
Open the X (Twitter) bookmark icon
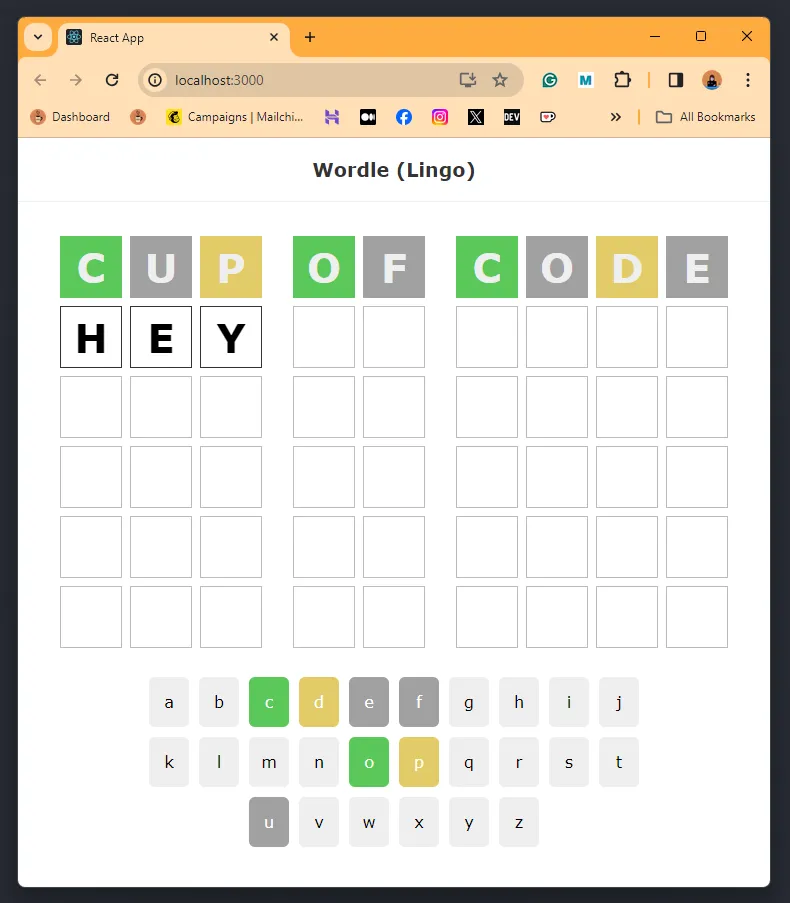pyautogui.click(x=476, y=117)
